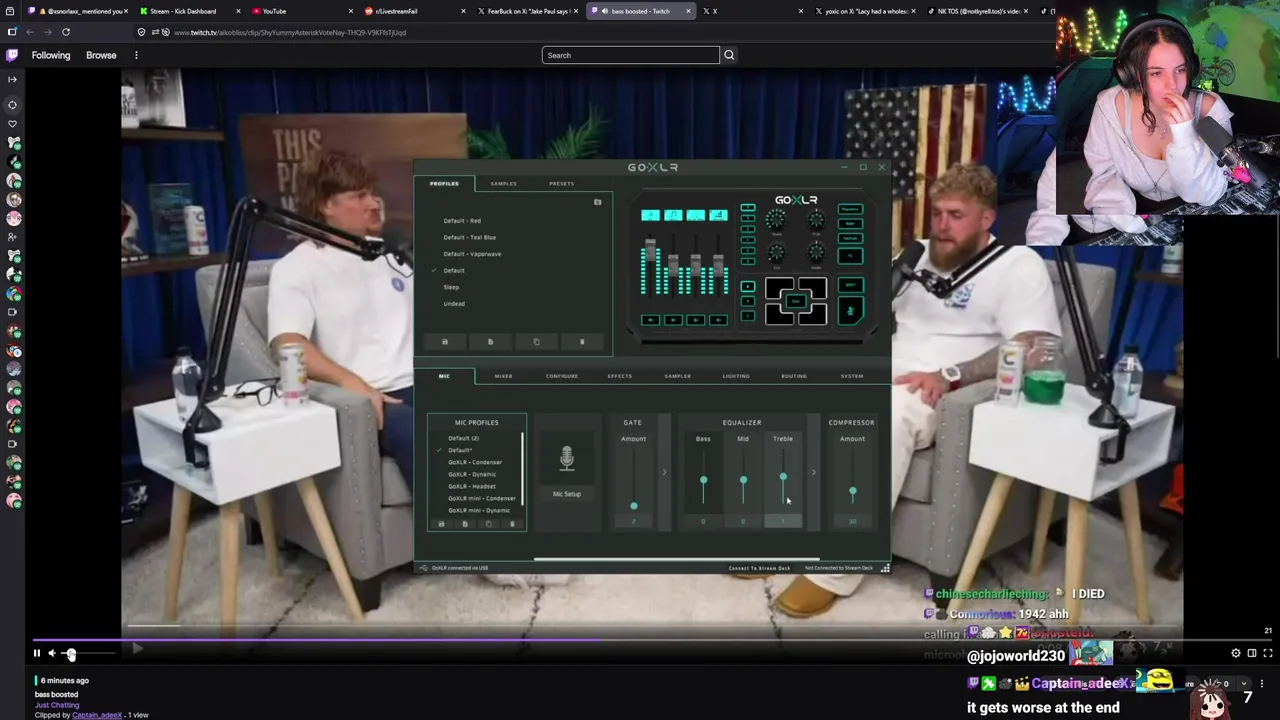Expand the Equalizer section arrow
Viewport: 1280px width, 720px height.
[813, 472]
